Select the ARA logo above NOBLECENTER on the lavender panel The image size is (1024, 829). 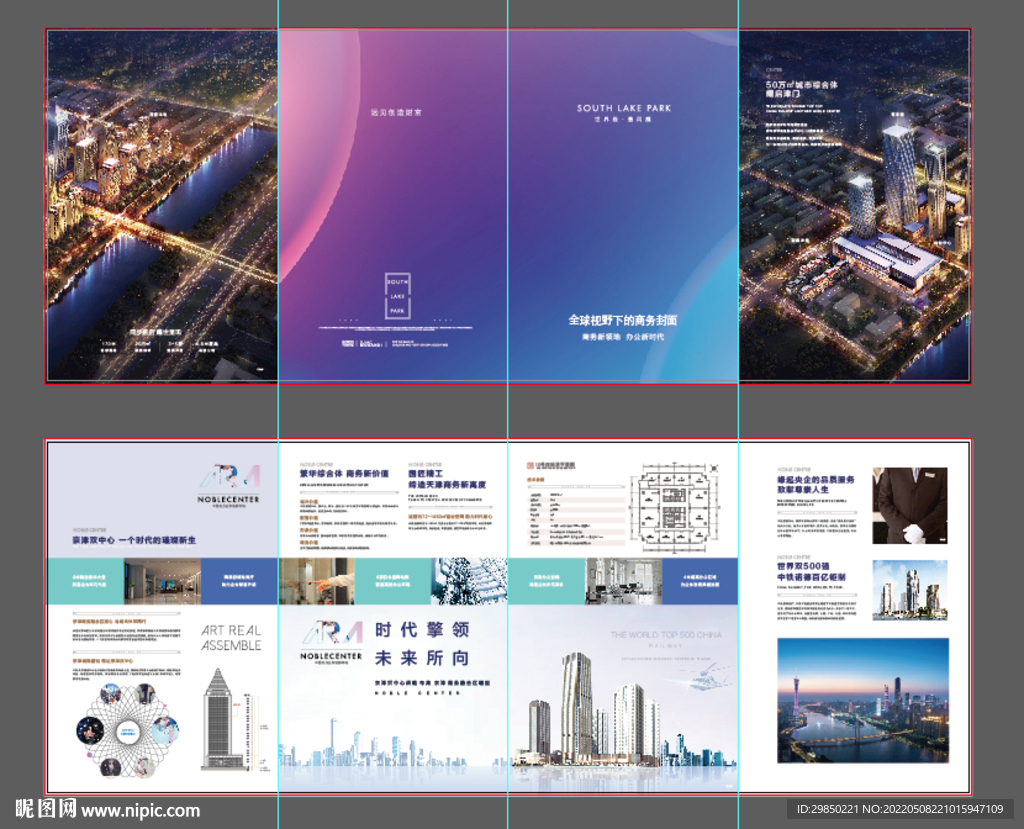click(x=229, y=477)
